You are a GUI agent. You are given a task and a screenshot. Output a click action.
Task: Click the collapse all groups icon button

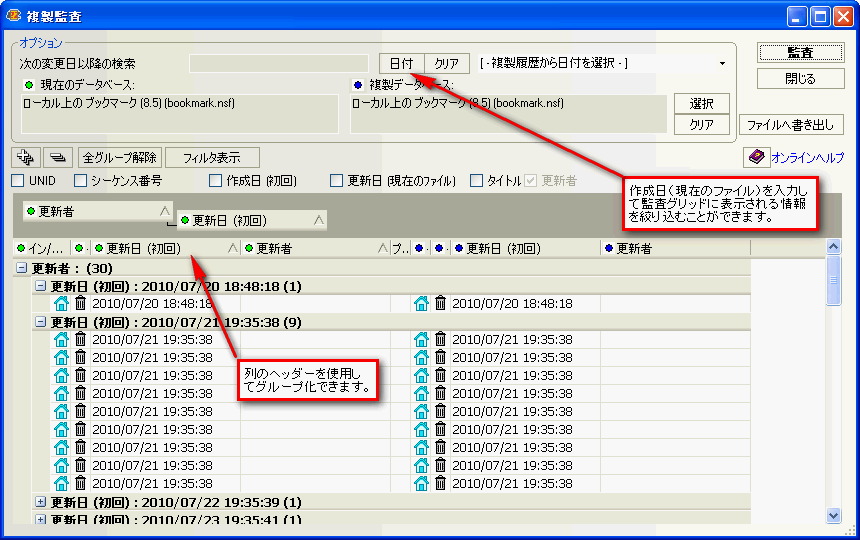point(58,157)
